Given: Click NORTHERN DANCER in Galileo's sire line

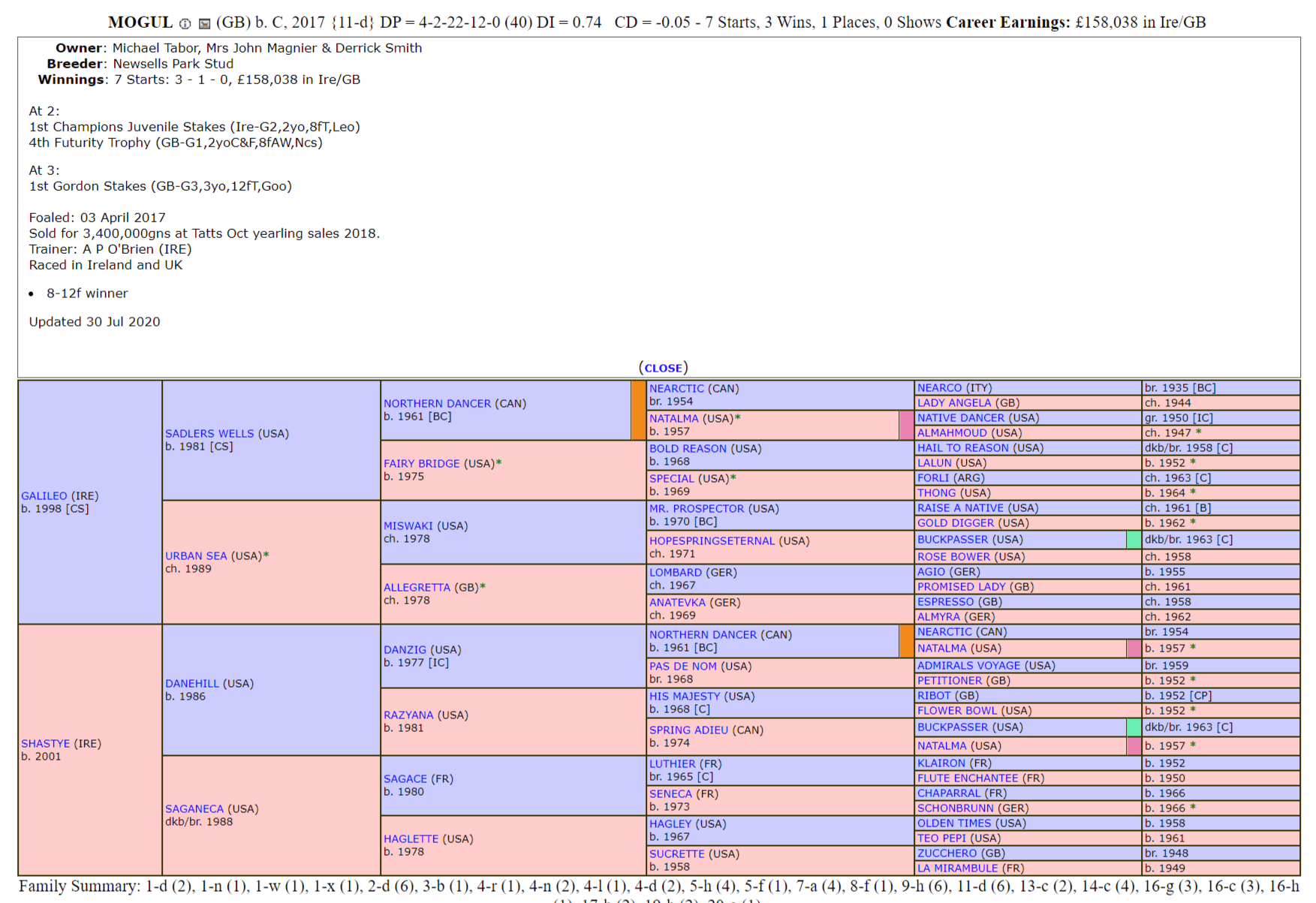Looking at the screenshot, I should [x=440, y=403].
